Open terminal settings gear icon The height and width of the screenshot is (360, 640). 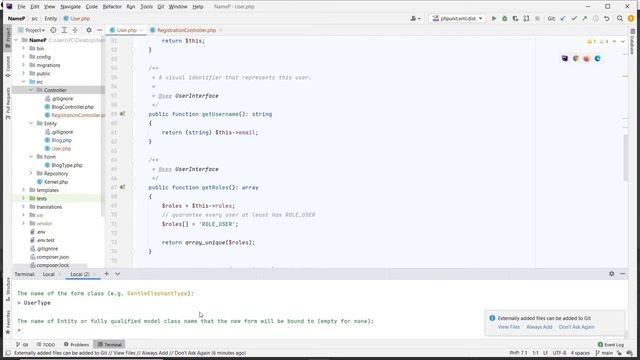[611, 274]
